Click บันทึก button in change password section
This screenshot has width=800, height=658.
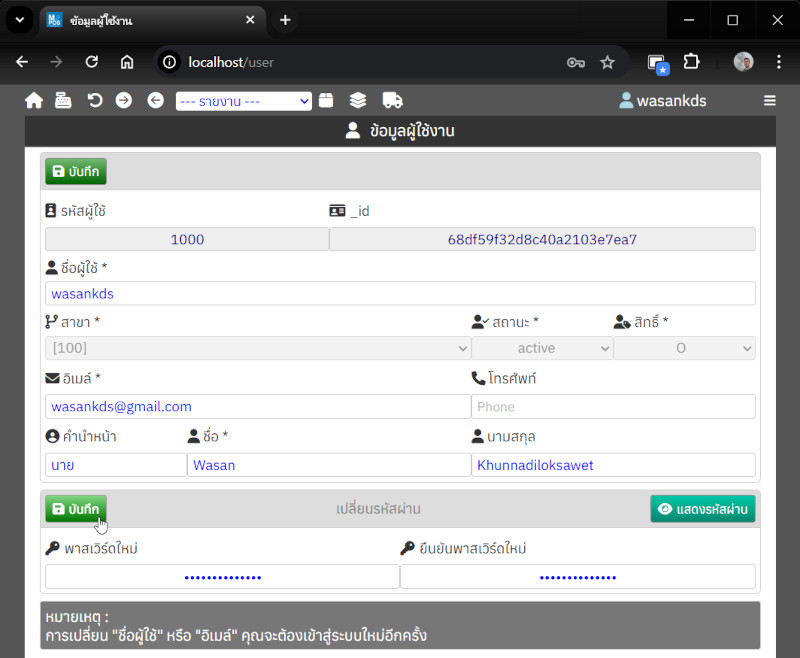[x=76, y=509]
